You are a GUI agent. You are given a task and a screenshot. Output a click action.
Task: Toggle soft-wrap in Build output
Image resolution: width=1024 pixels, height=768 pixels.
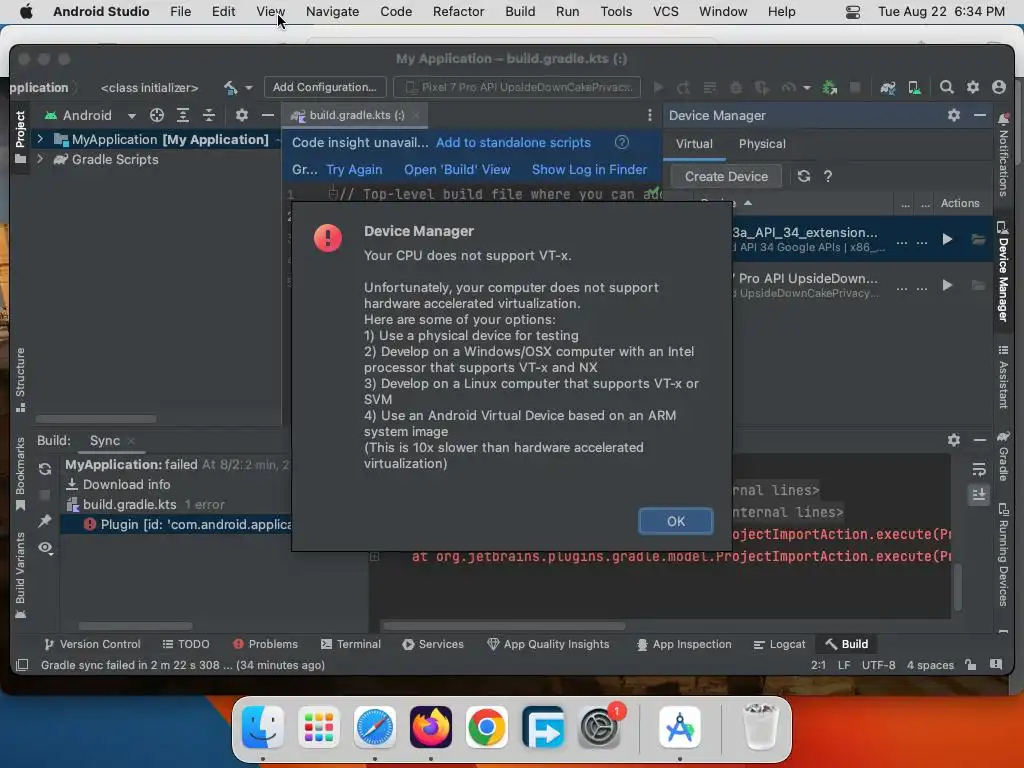(x=978, y=469)
